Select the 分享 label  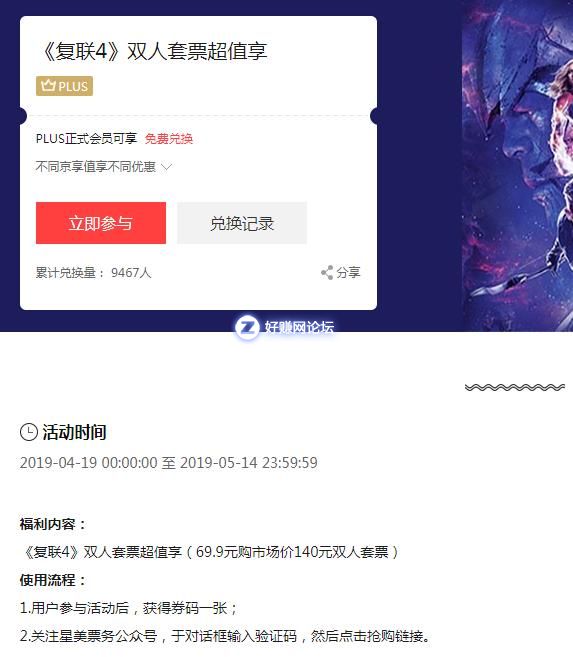click(x=348, y=272)
